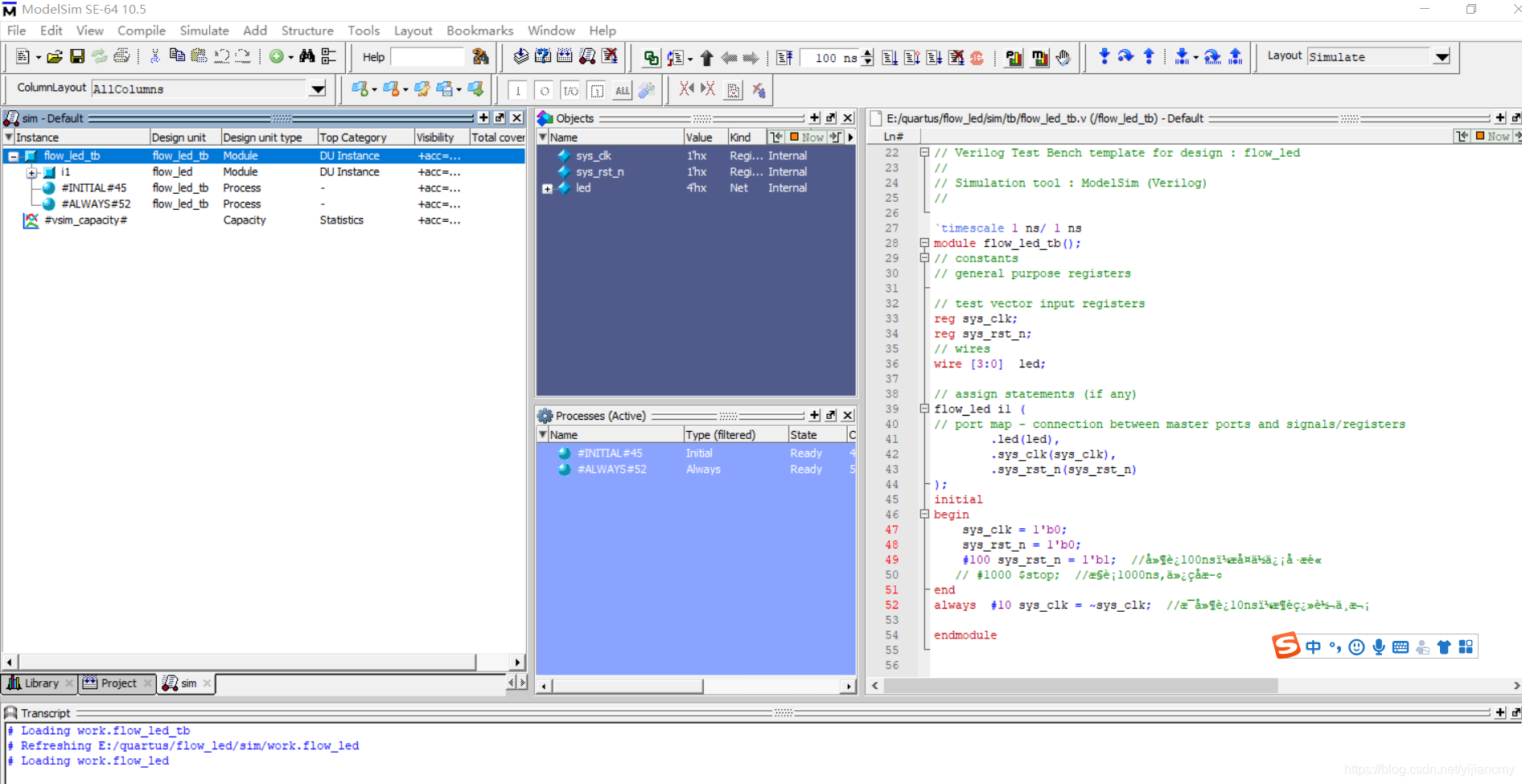The width and height of the screenshot is (1522, 784).
Task: Click the black up-arrow Environment Up icon
Action: pos(706,57)
